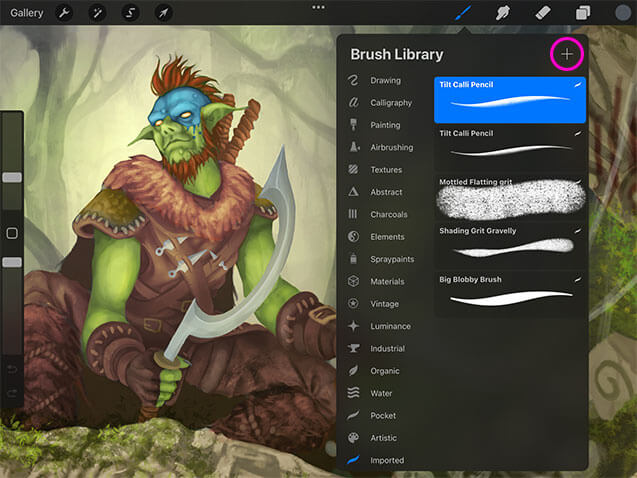Open the Airbrushing brush set
The image size is (637, 478).
[x=390, y=148]
